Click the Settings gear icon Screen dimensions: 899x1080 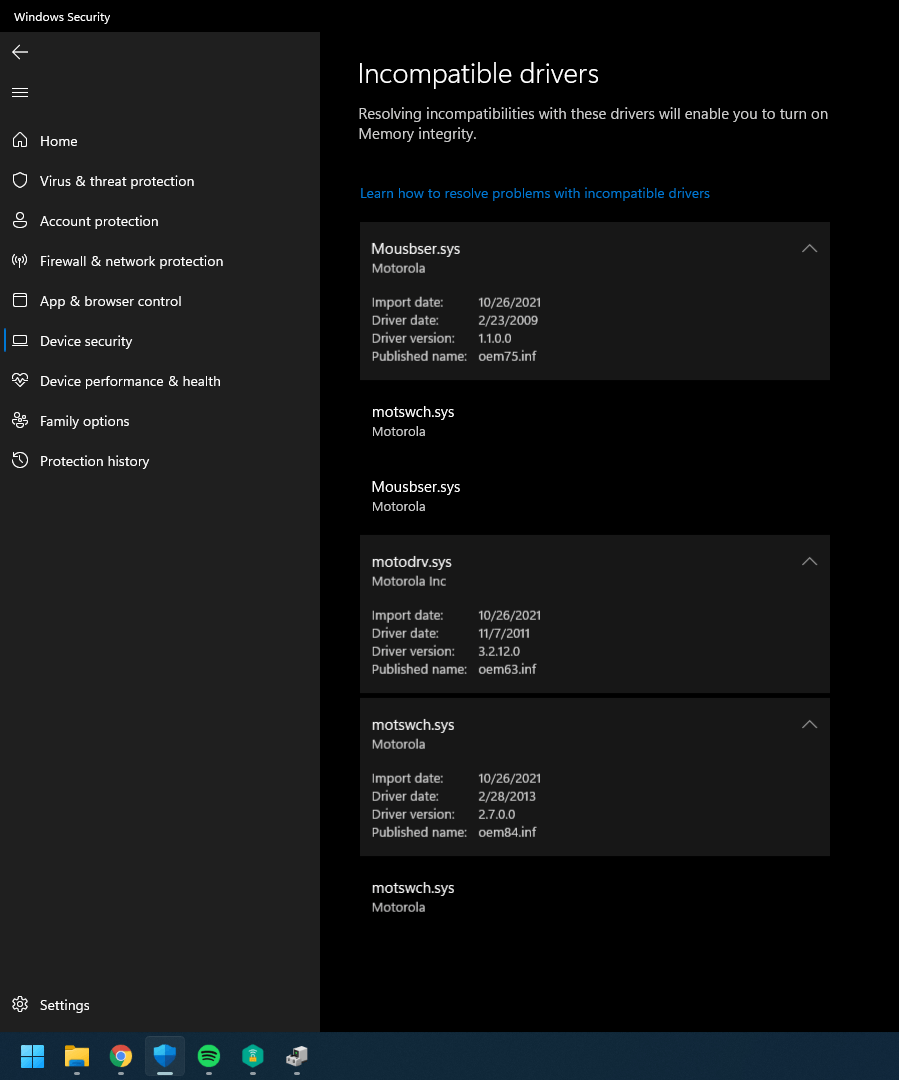(20, 1004)
